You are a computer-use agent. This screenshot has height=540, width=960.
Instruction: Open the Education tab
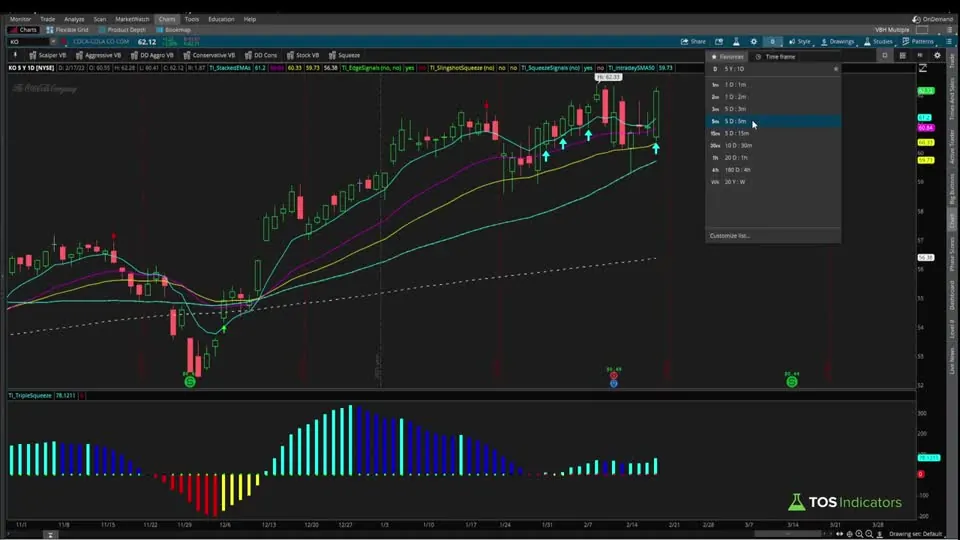[221, 19]
